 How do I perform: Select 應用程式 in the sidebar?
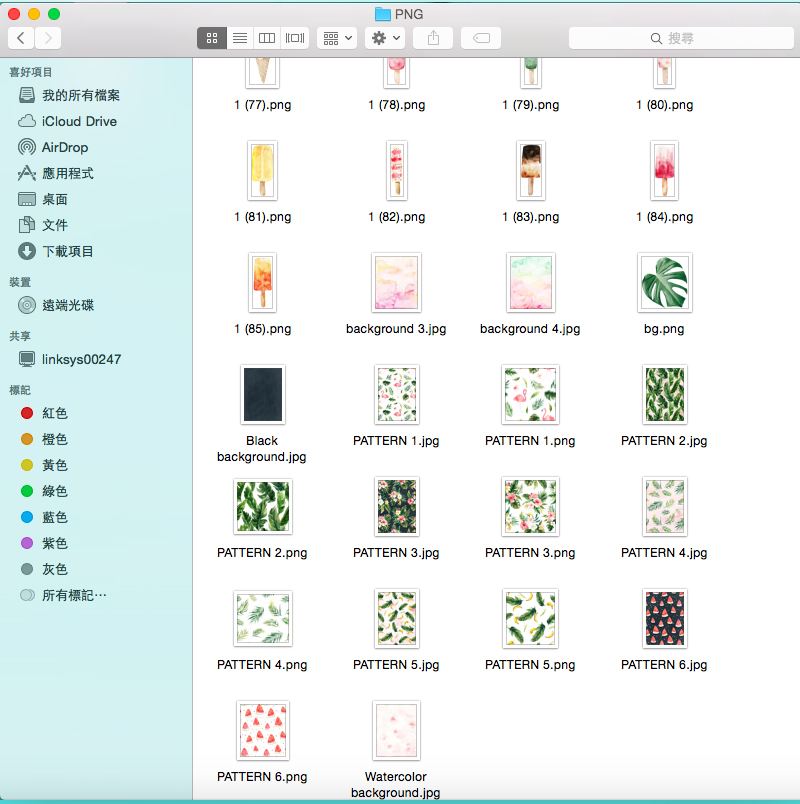[x=67, y=173]
